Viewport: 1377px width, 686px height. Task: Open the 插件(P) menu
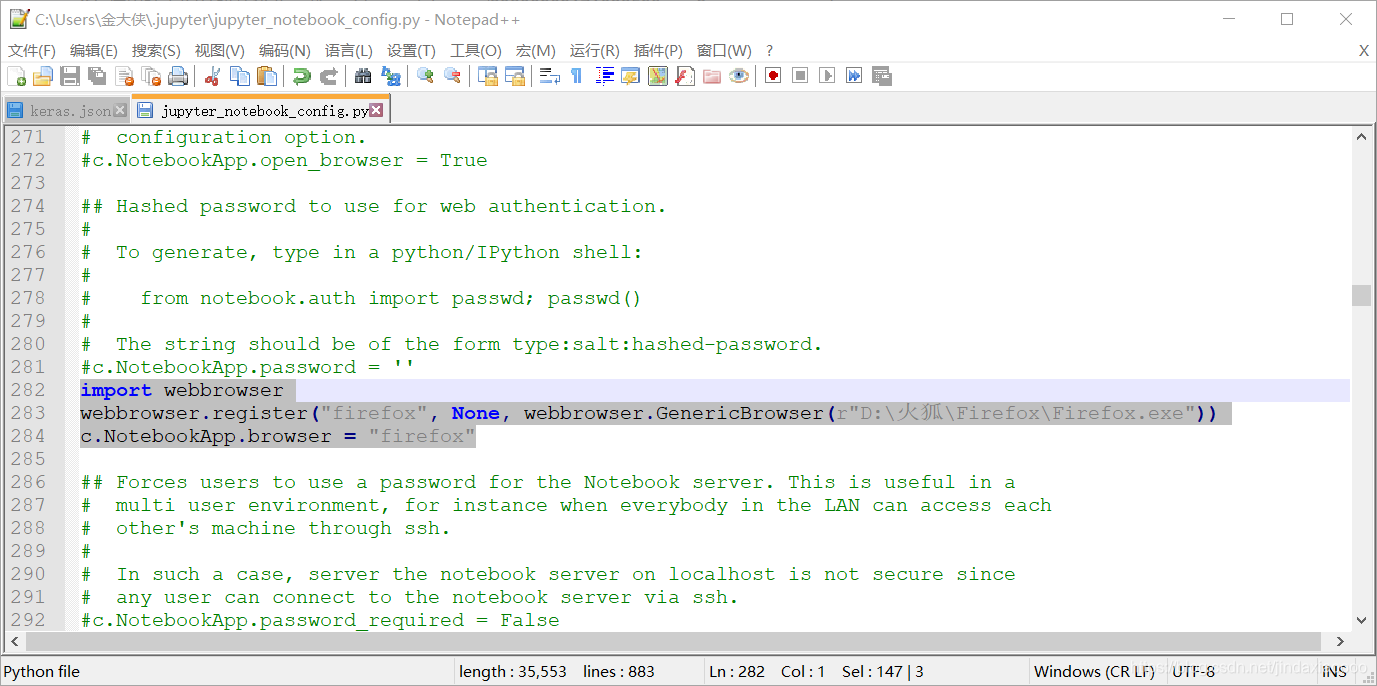[x=656, y=50]
